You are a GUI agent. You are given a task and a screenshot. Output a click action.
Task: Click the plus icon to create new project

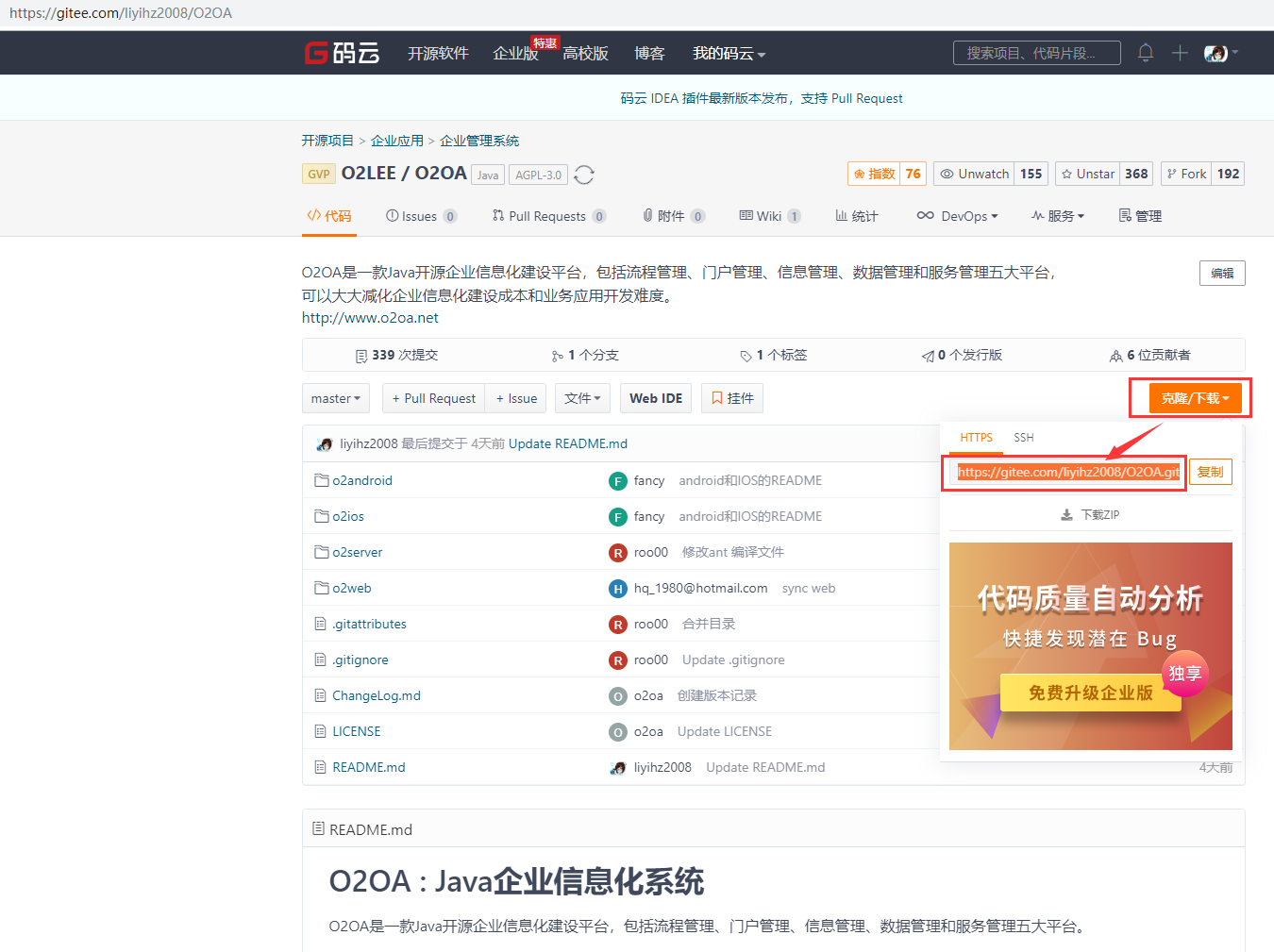pos(1179,53)
